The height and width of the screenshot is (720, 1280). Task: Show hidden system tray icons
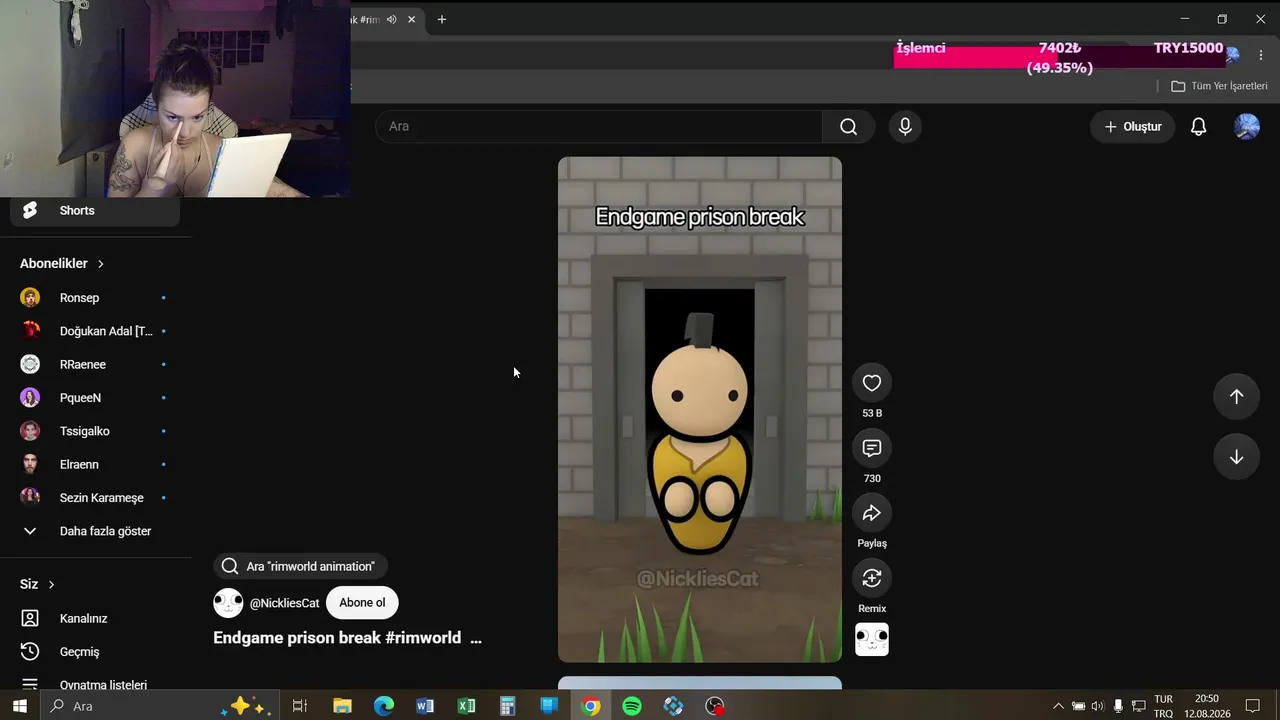(1058, 706)
